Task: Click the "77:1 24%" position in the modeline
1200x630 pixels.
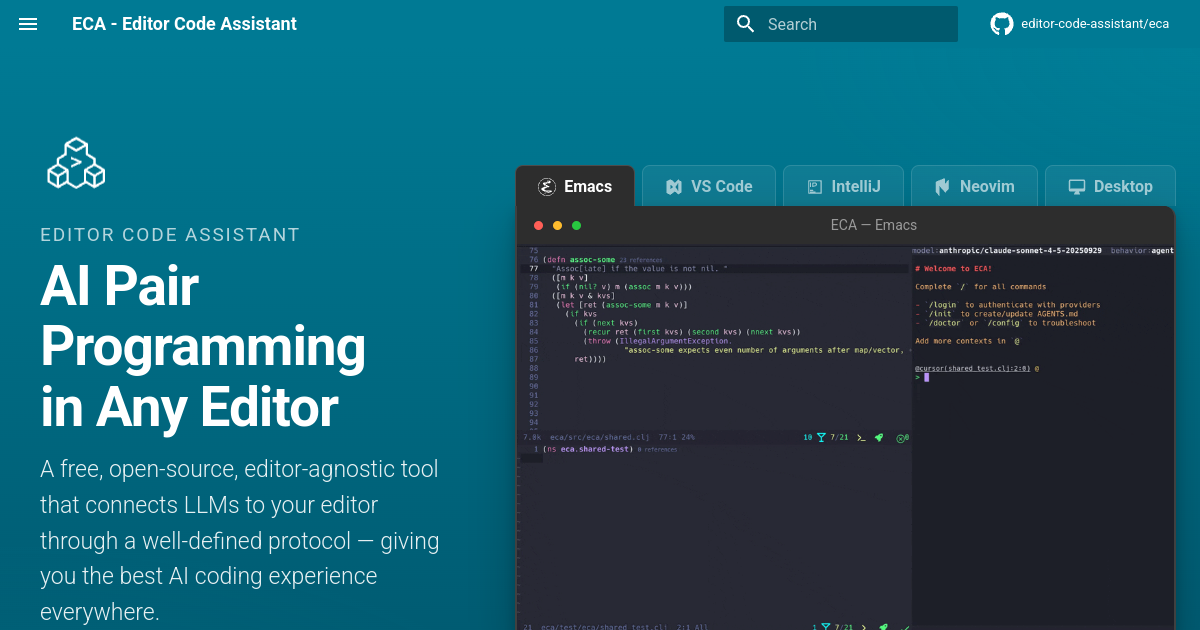Action: (675, 437)
